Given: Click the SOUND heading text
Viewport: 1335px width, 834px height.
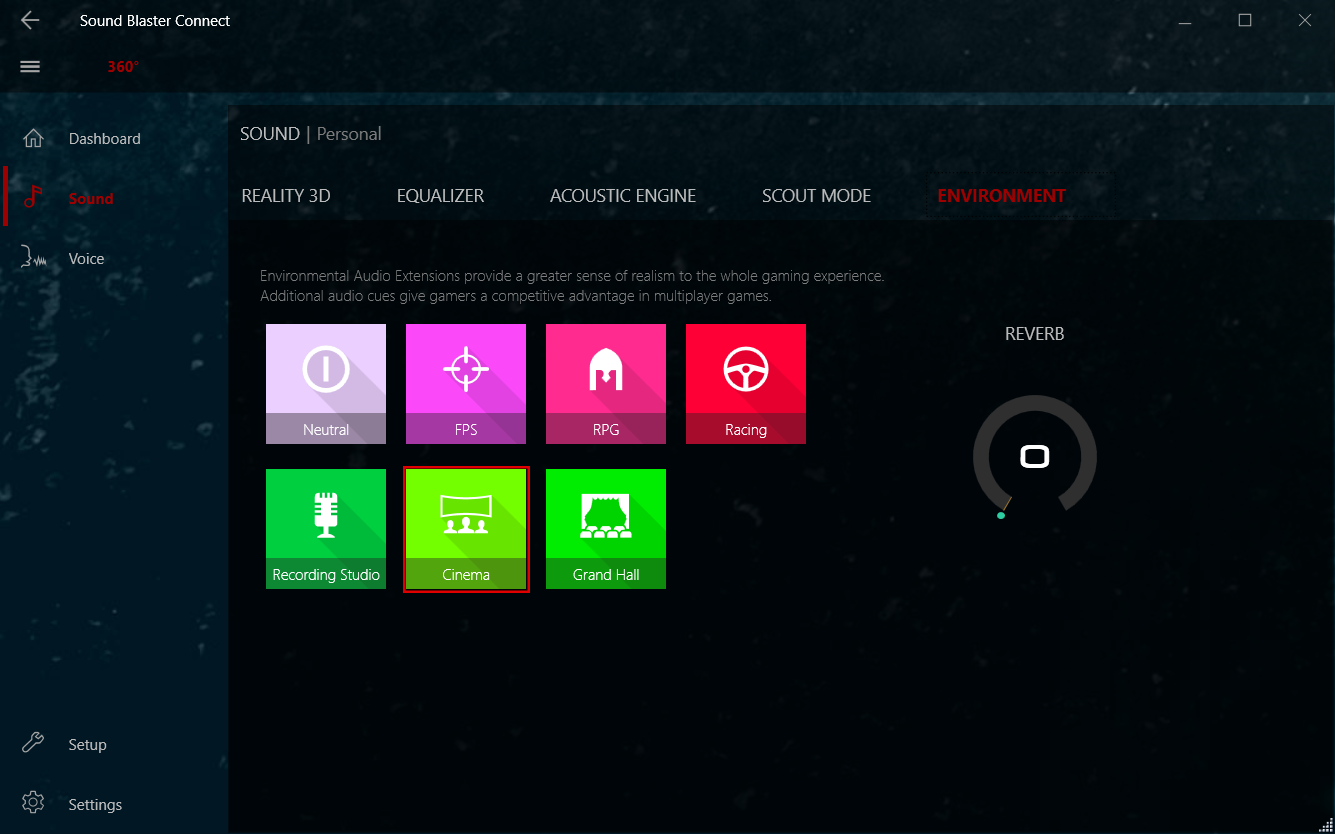Looking at the screenshot, I should 270,134.
